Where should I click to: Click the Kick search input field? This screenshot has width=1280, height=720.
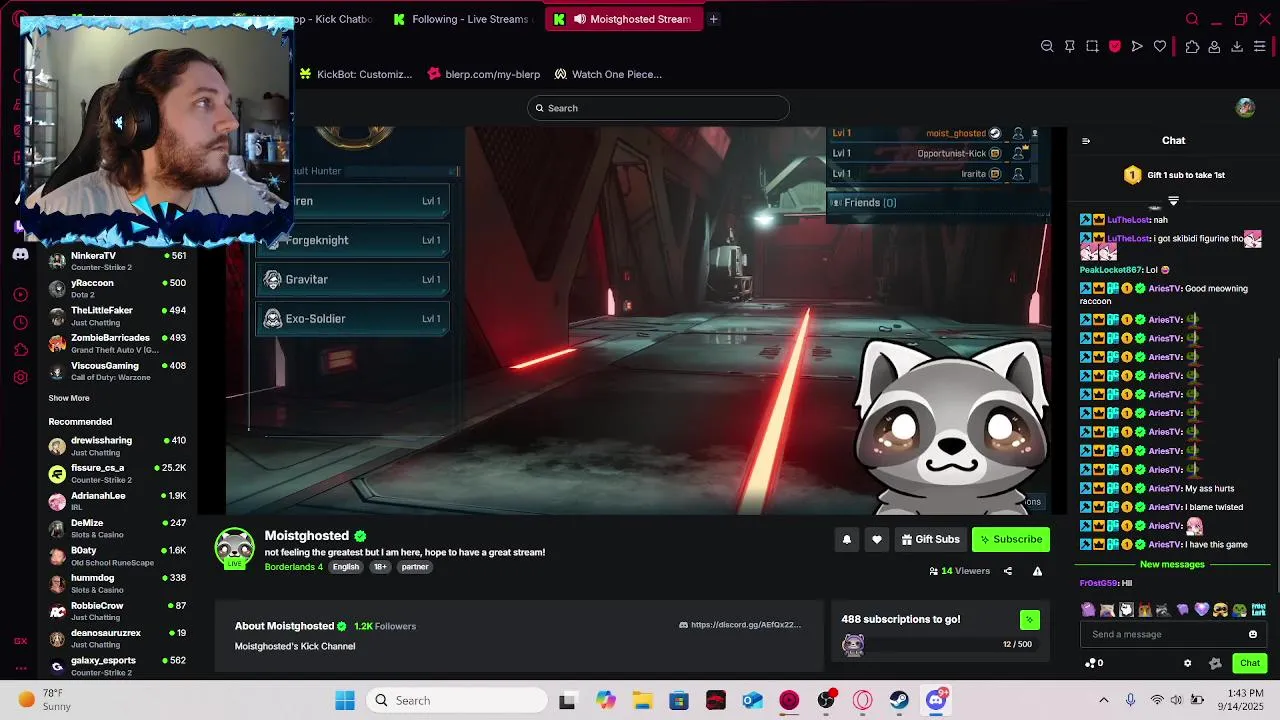coord(658,108)
